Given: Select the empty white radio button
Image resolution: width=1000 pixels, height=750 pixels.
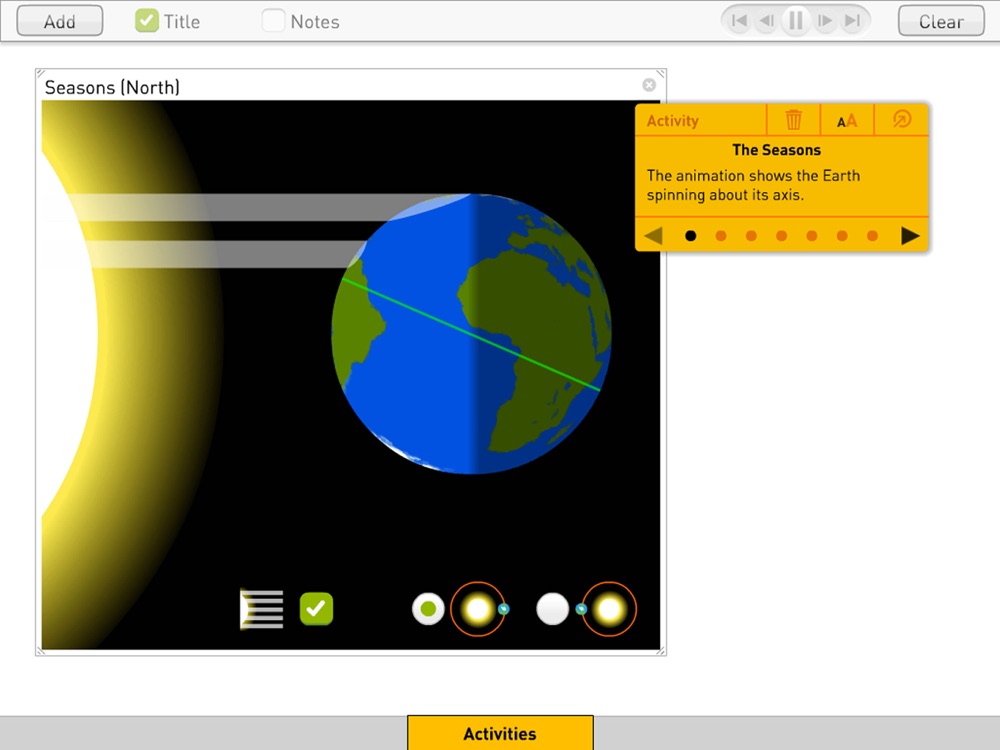Looking at the screenshot, I should [x=552, y=609].
